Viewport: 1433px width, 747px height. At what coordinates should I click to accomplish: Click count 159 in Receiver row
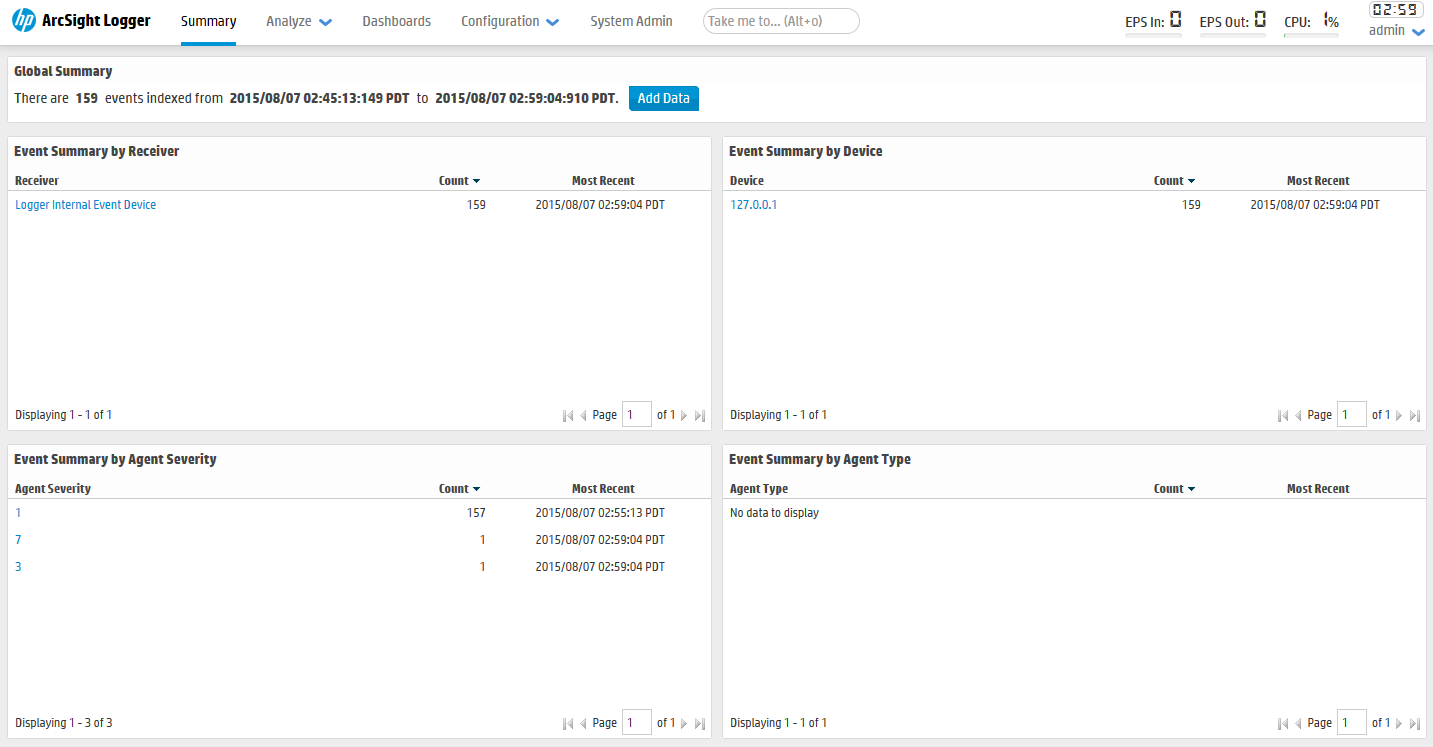[x=476, y=205]
